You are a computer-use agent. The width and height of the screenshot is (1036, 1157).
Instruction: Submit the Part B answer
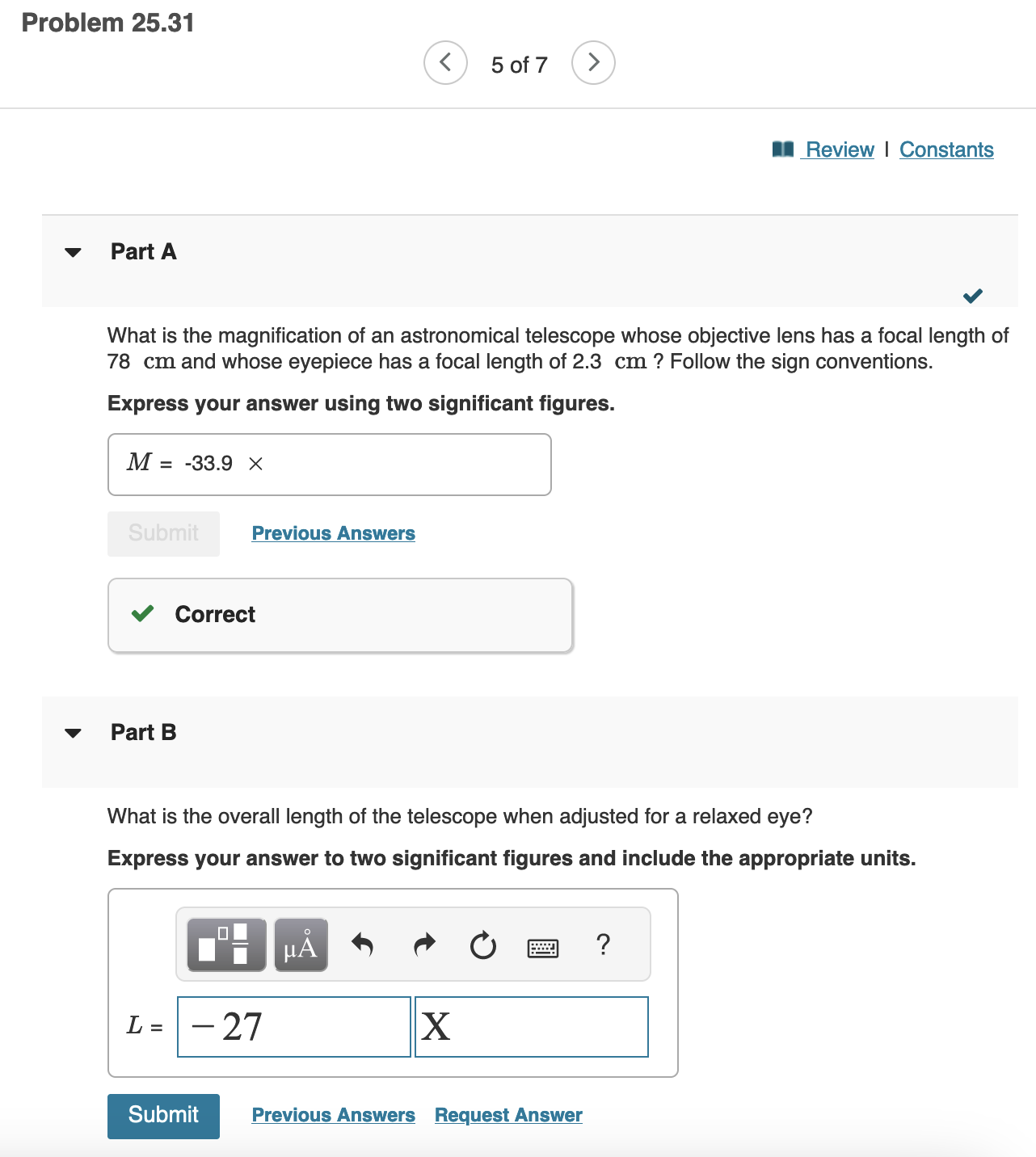point(162,1116)
